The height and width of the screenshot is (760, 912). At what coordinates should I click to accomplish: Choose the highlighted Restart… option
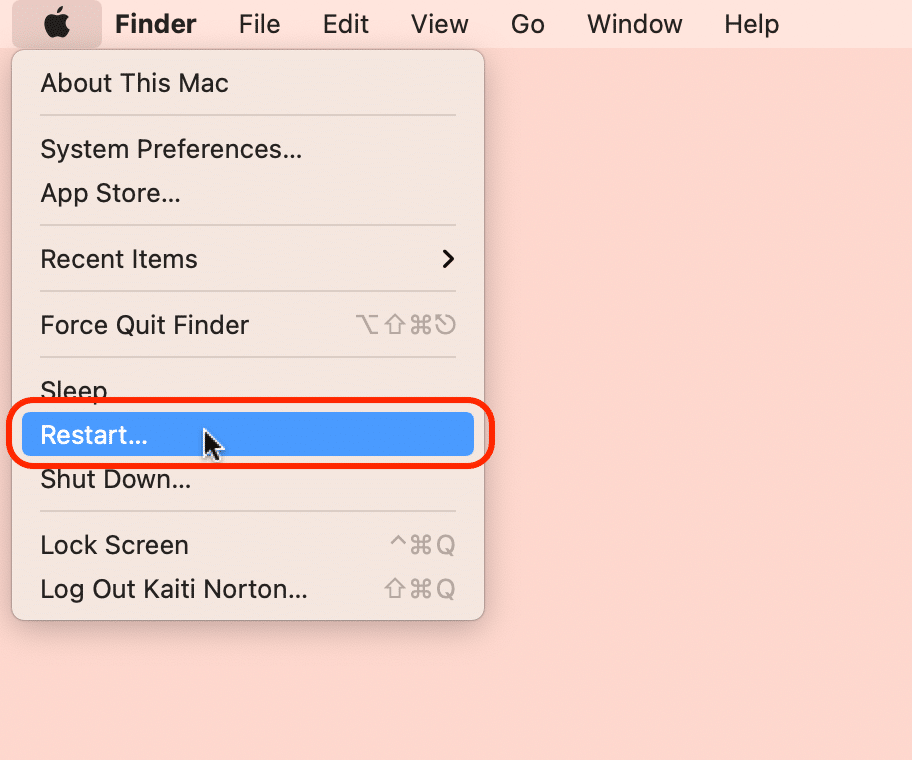94,435
